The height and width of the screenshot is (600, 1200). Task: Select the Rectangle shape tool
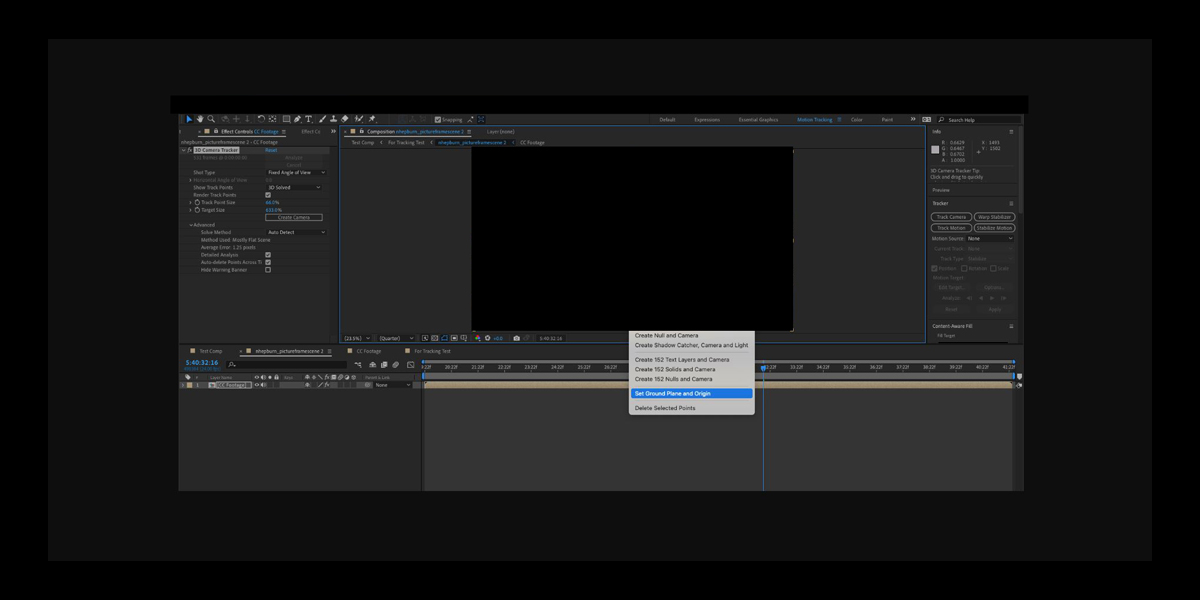point(286,119)
